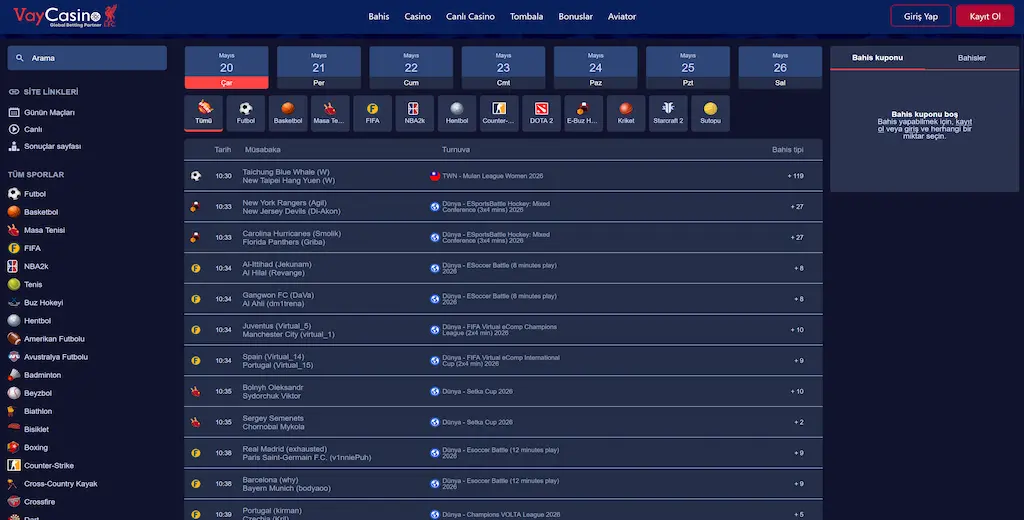Select the Tümü all-sports filter icon
This screenshot has width=1024, height=520.
pyautogui.click(x=204, y=113)
